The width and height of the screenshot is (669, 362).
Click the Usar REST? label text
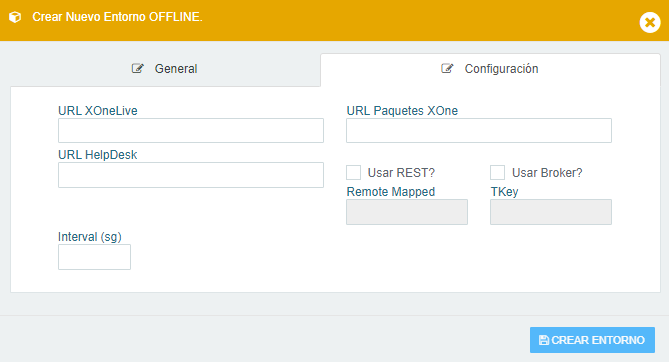401,173
